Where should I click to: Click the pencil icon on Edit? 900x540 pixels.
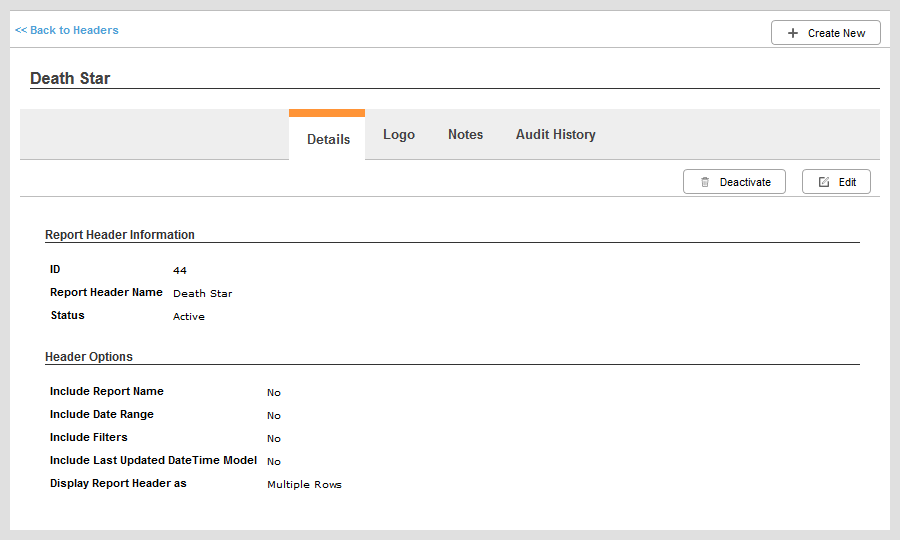[824, 182]
